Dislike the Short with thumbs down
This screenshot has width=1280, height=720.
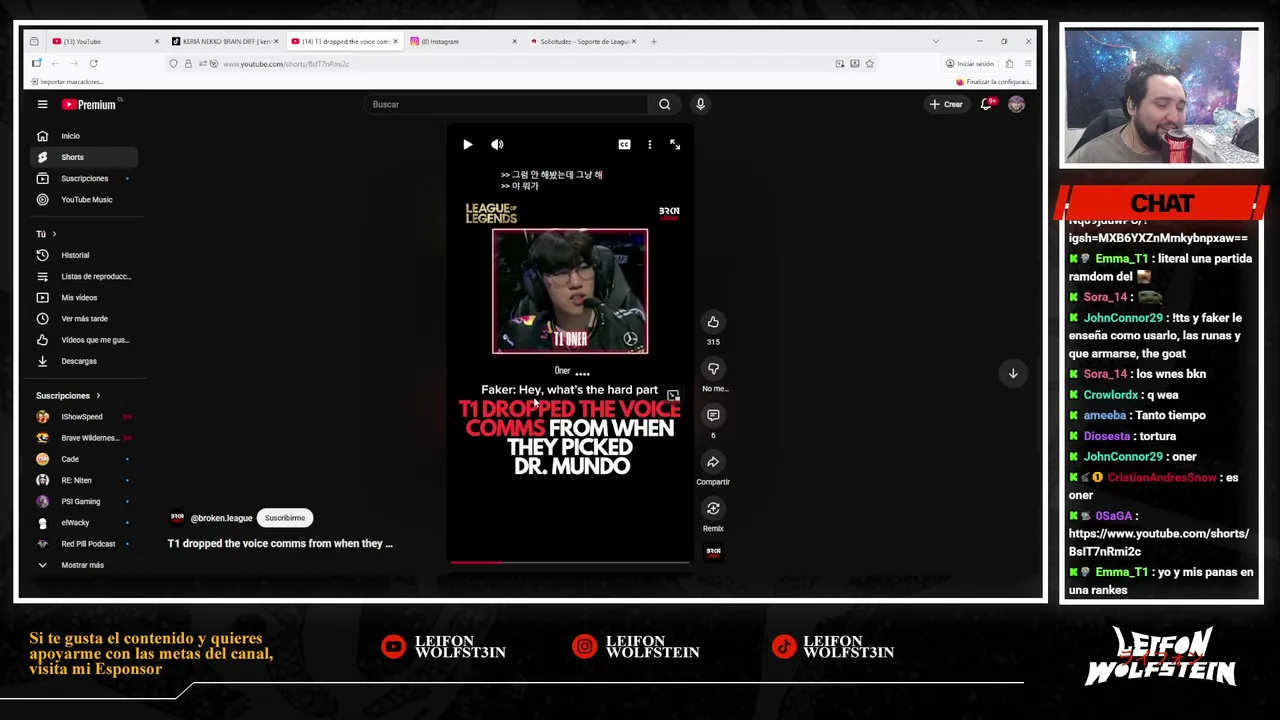(x=713, y=369)
